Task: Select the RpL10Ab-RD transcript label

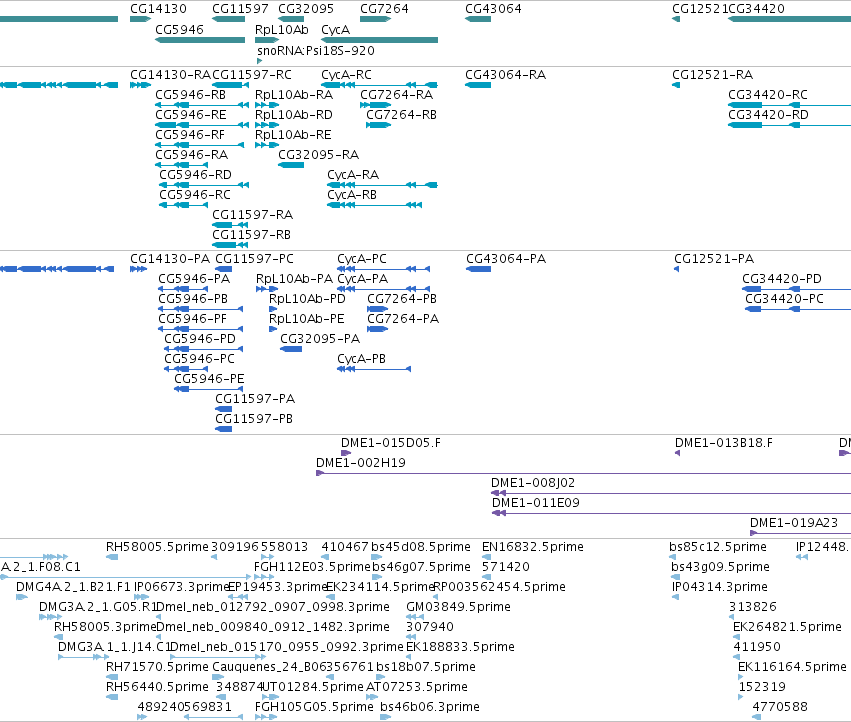Action: coord(294,115)
